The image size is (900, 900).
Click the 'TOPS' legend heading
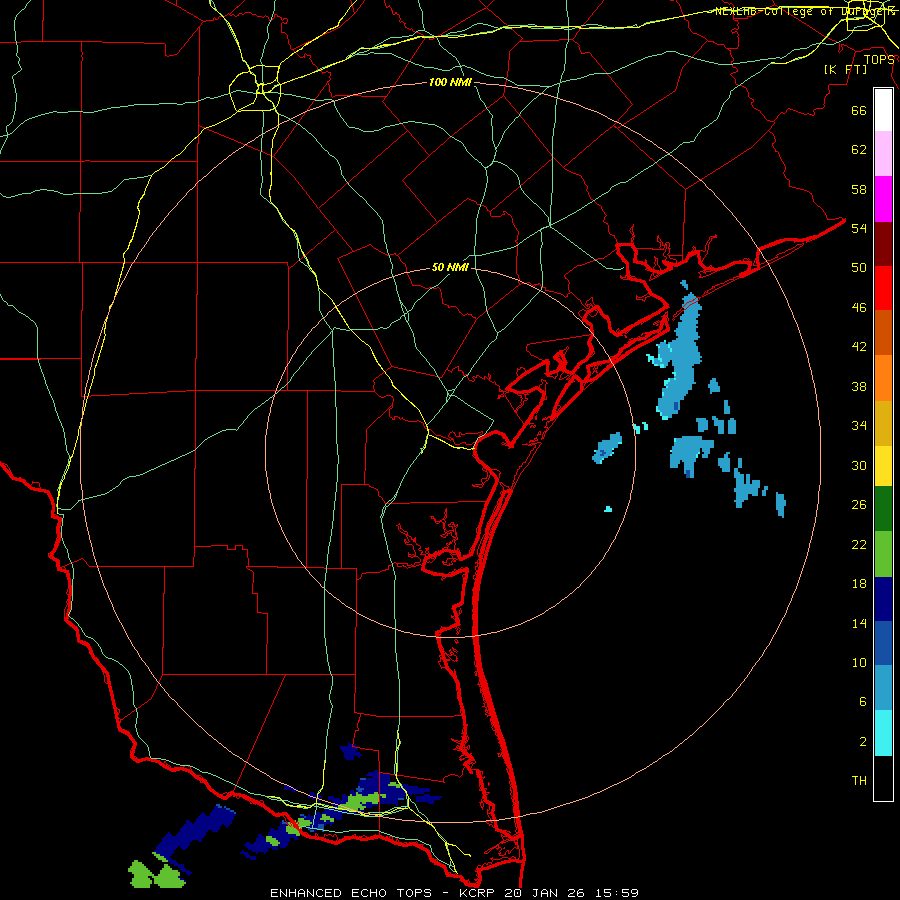click(879, 60)
